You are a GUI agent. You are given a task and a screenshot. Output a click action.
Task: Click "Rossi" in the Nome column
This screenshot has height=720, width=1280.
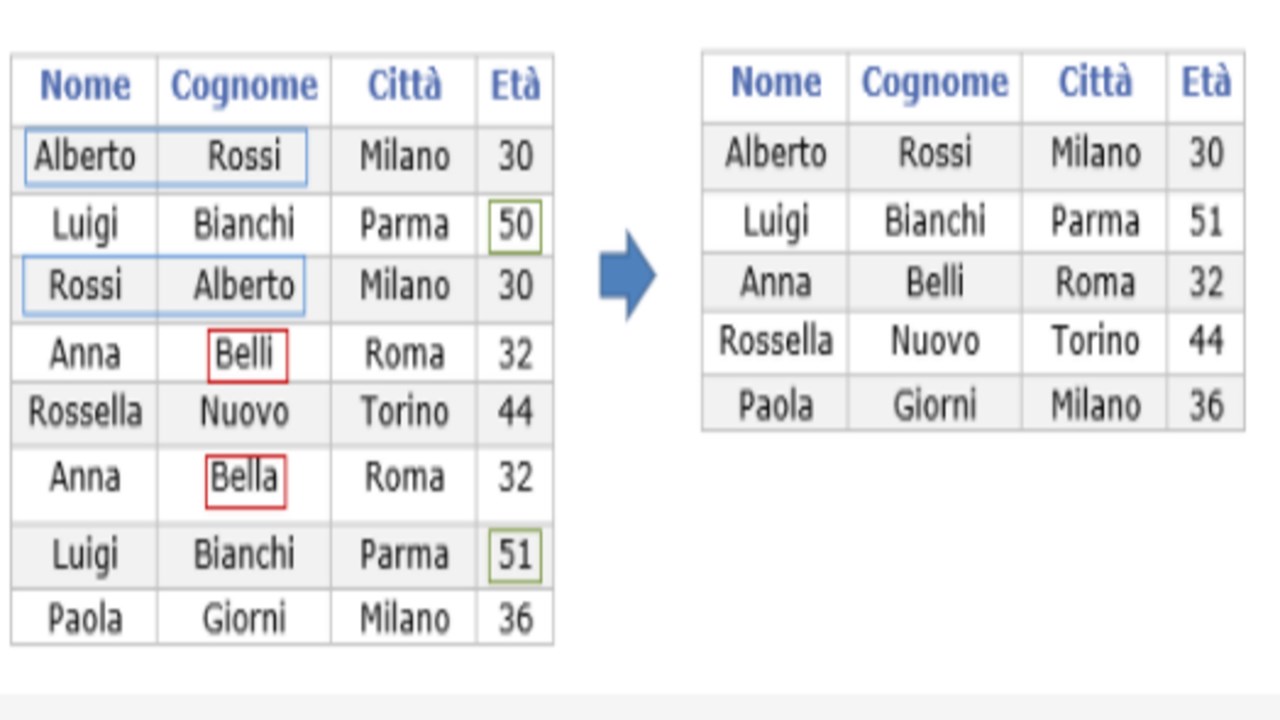85,287
